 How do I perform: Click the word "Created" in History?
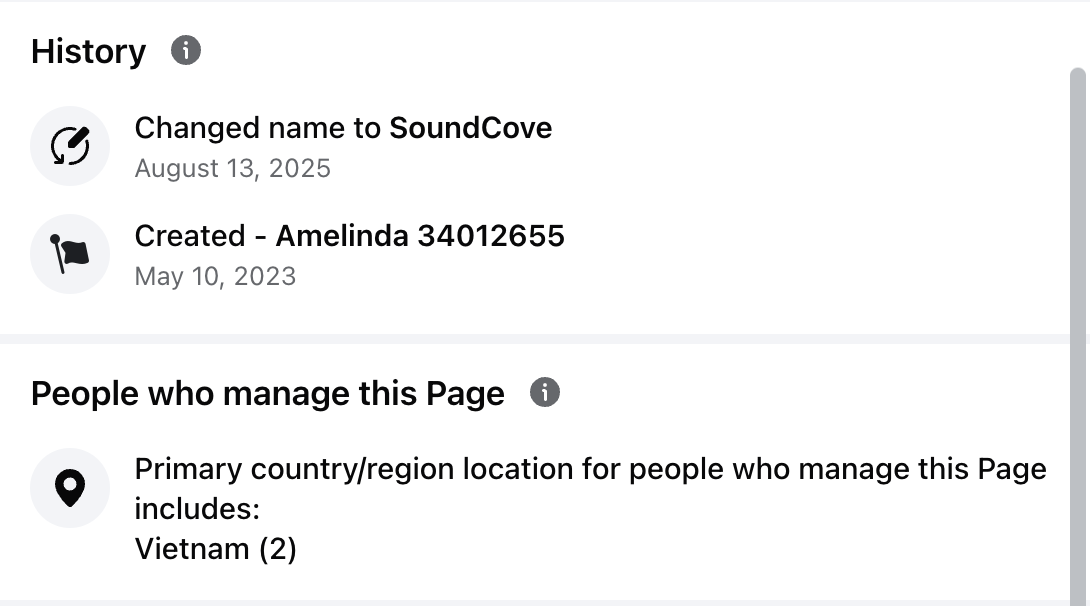(x=190, y=236)
